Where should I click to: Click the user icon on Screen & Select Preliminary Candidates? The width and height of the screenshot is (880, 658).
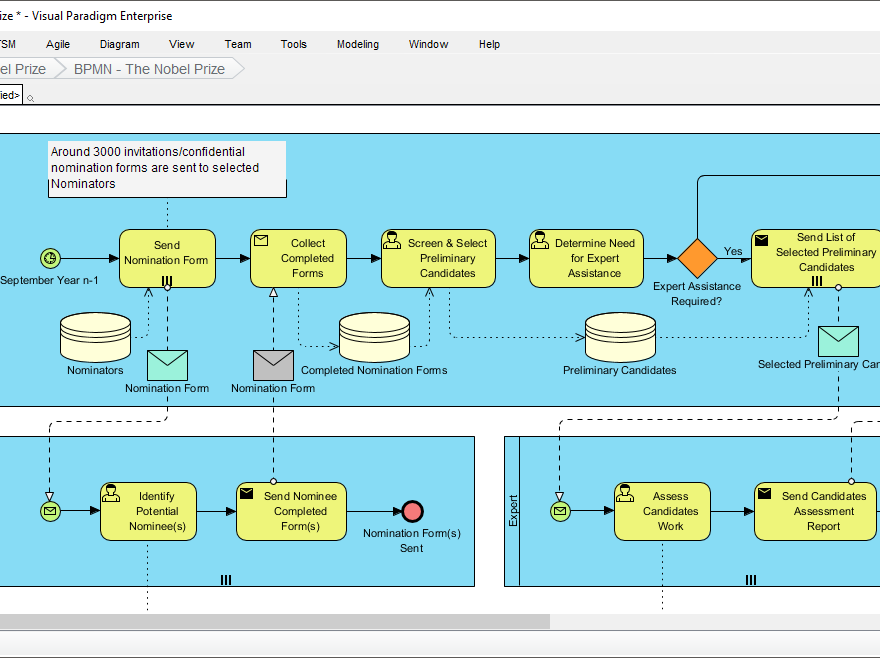pyautogui.click(x=390, y=238)
